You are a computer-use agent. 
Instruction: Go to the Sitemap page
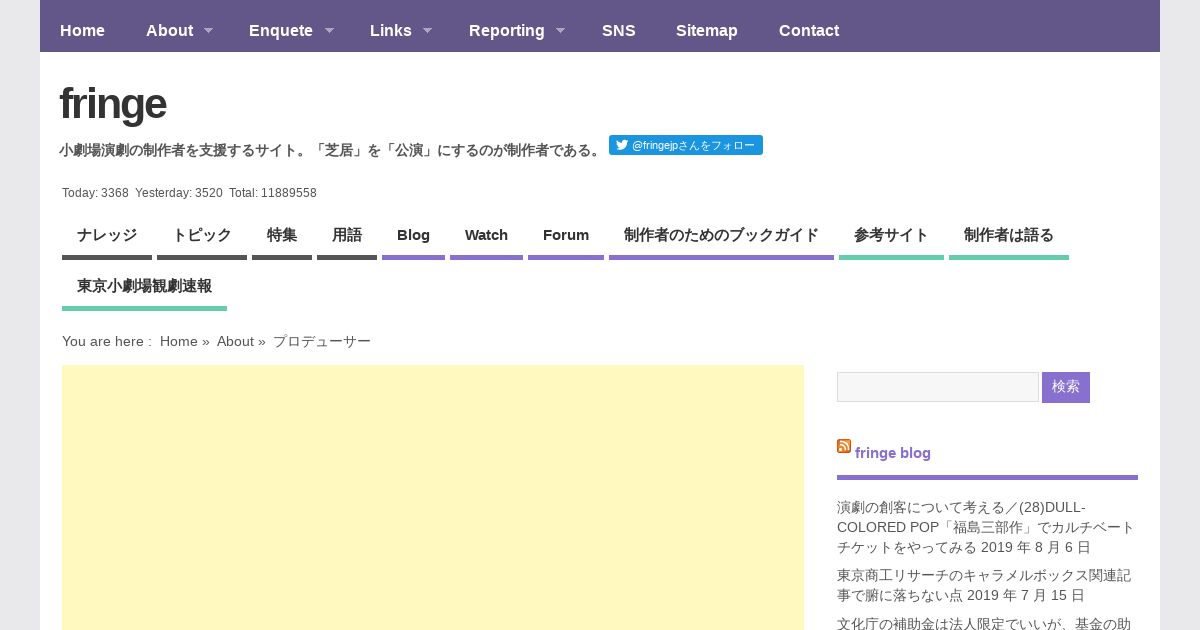point(706,30)
